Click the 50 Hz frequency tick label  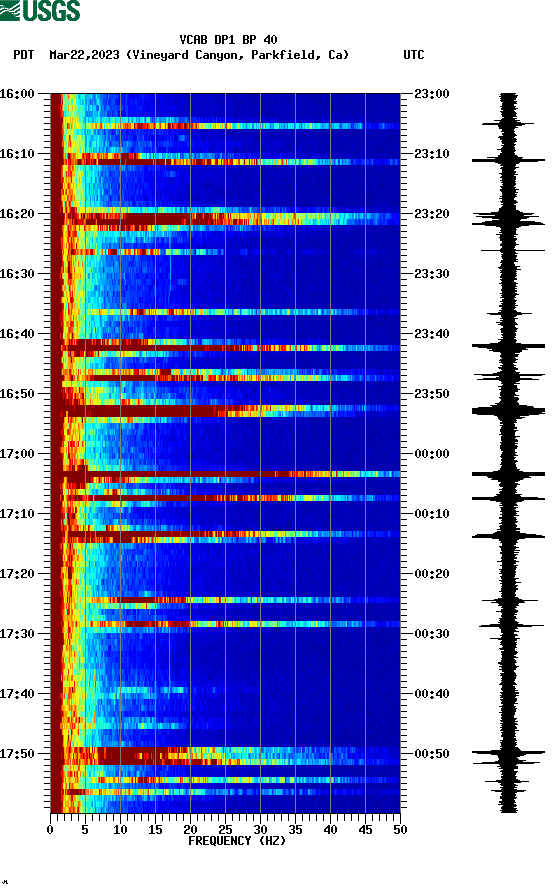(400, 830)
